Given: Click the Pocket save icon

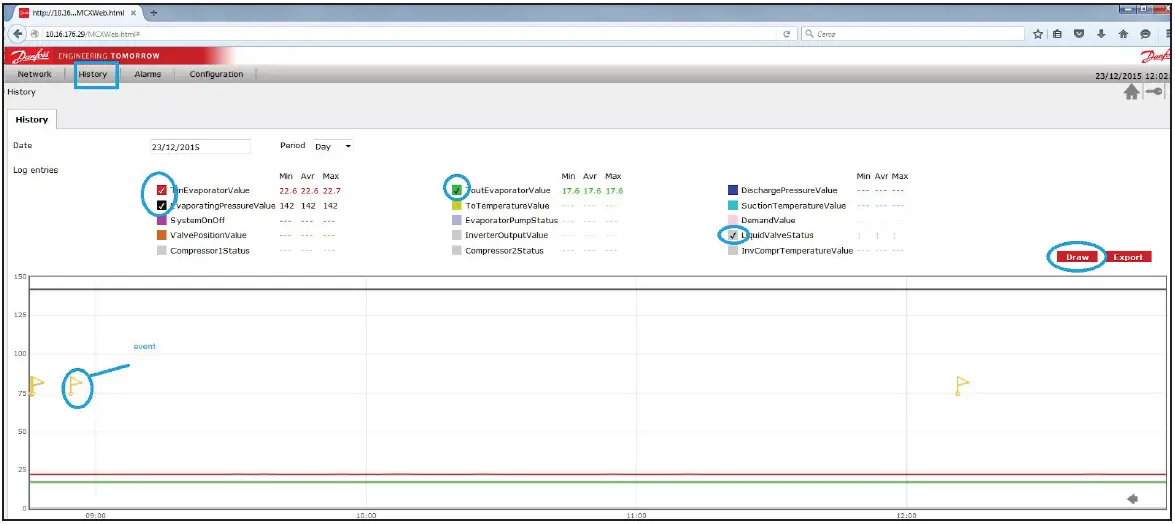Looking at the screenshot, I should point(1079,34).
